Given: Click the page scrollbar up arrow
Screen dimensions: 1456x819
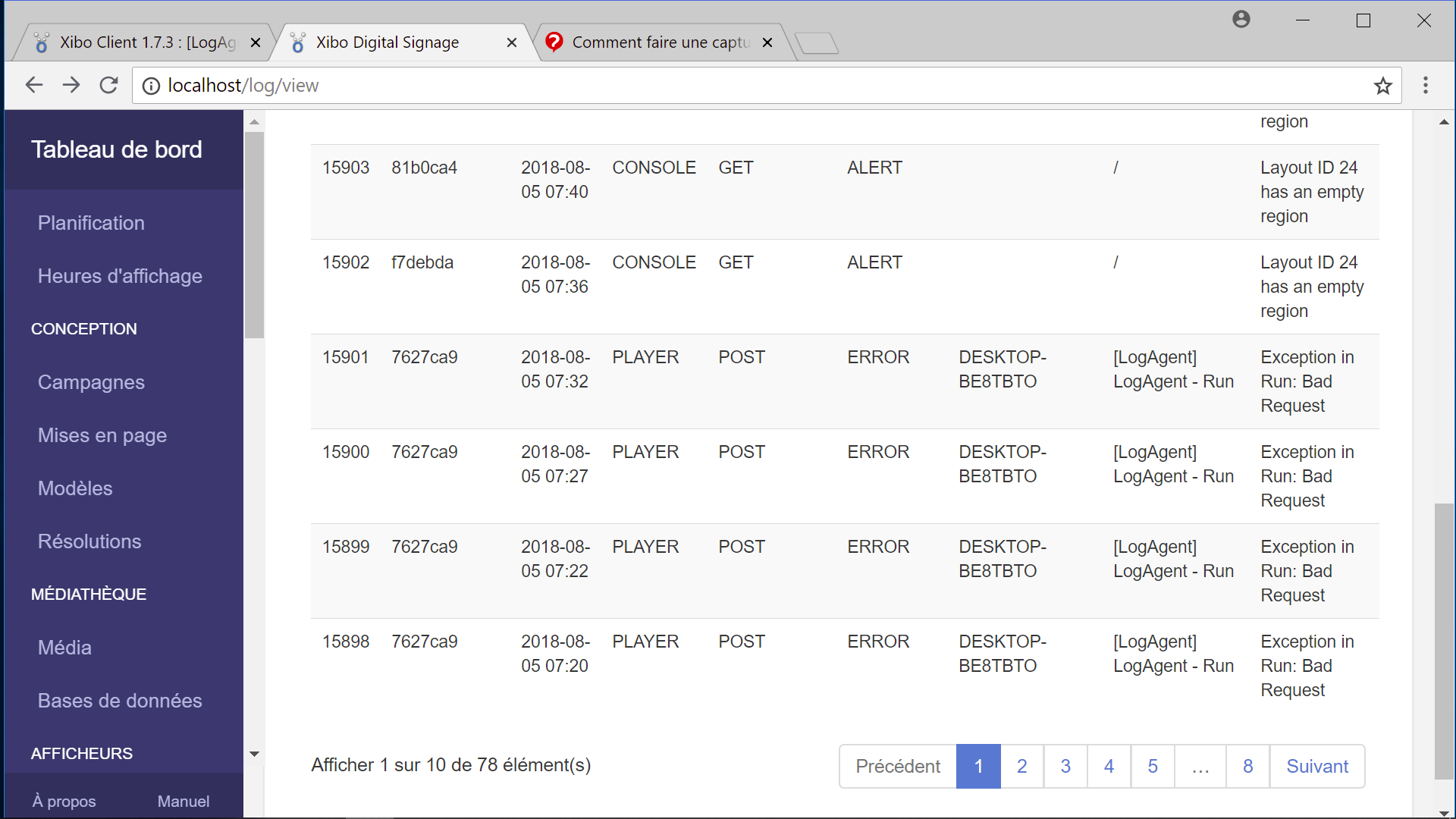Looking at the screenshot, I should pyautogui.click(x=1444, y=121).
